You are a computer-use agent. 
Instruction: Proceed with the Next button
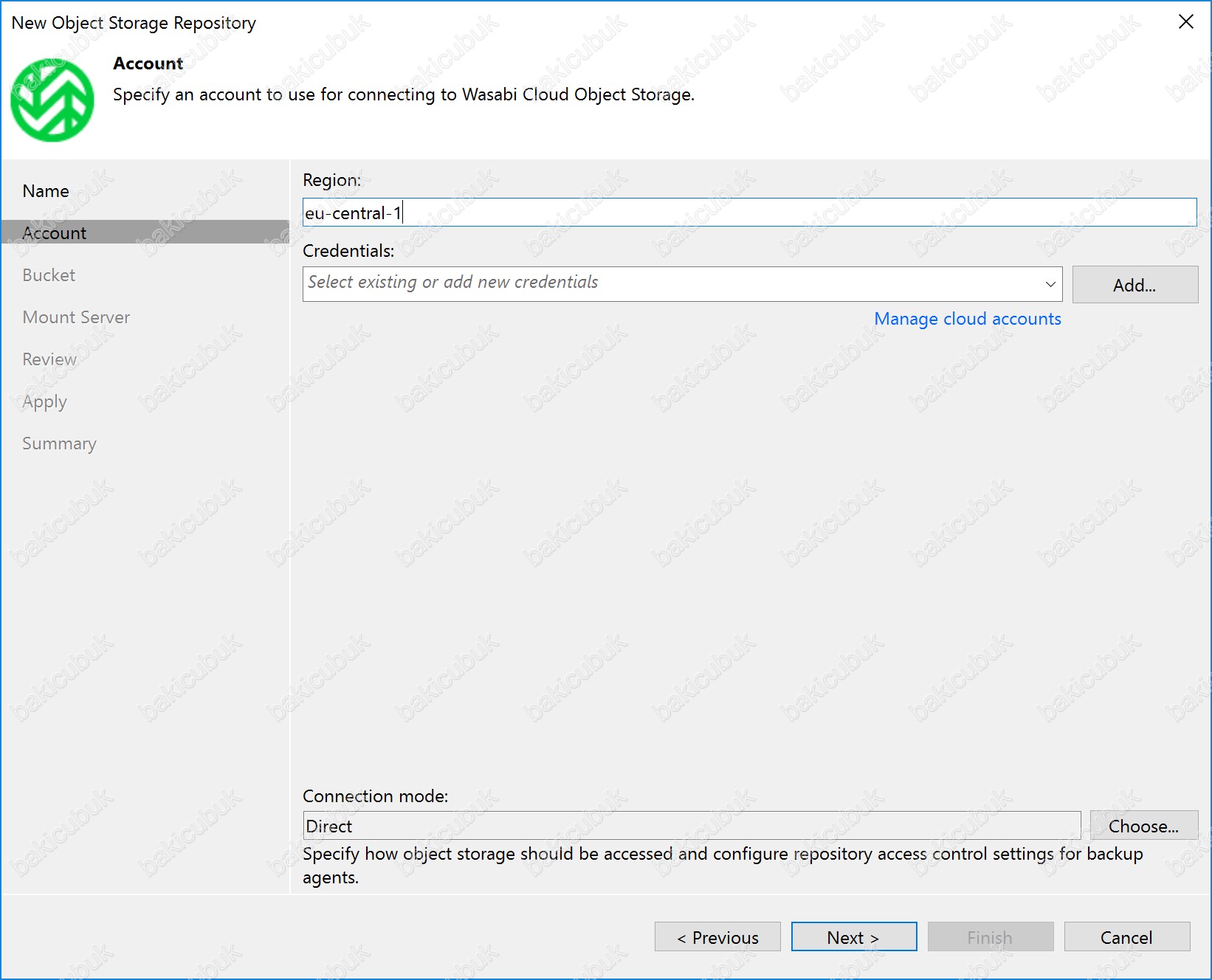pyautogui.click(x=853, y=937)
